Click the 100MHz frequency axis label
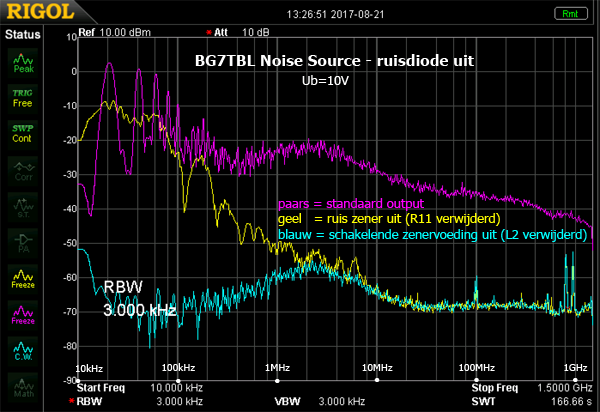The width and height of the screenshot is (600, 412). pos(477,368)
